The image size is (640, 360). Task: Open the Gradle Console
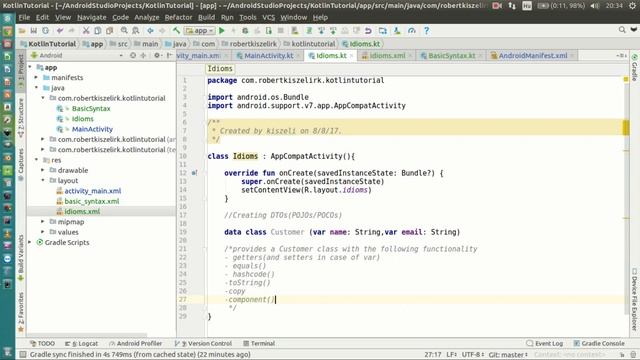[x=599, y=343]
